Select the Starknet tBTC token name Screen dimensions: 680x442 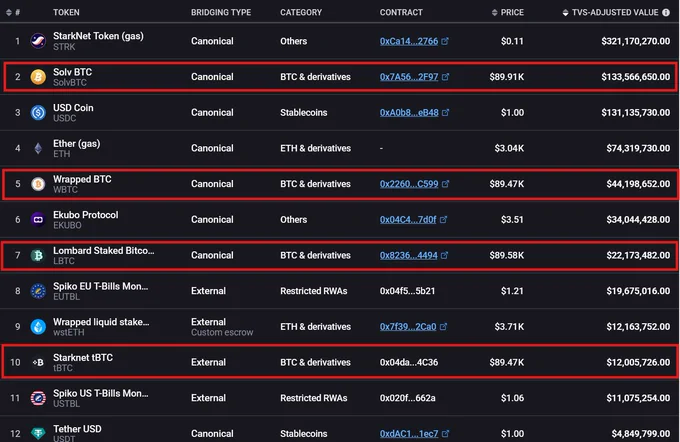point(83,357)
